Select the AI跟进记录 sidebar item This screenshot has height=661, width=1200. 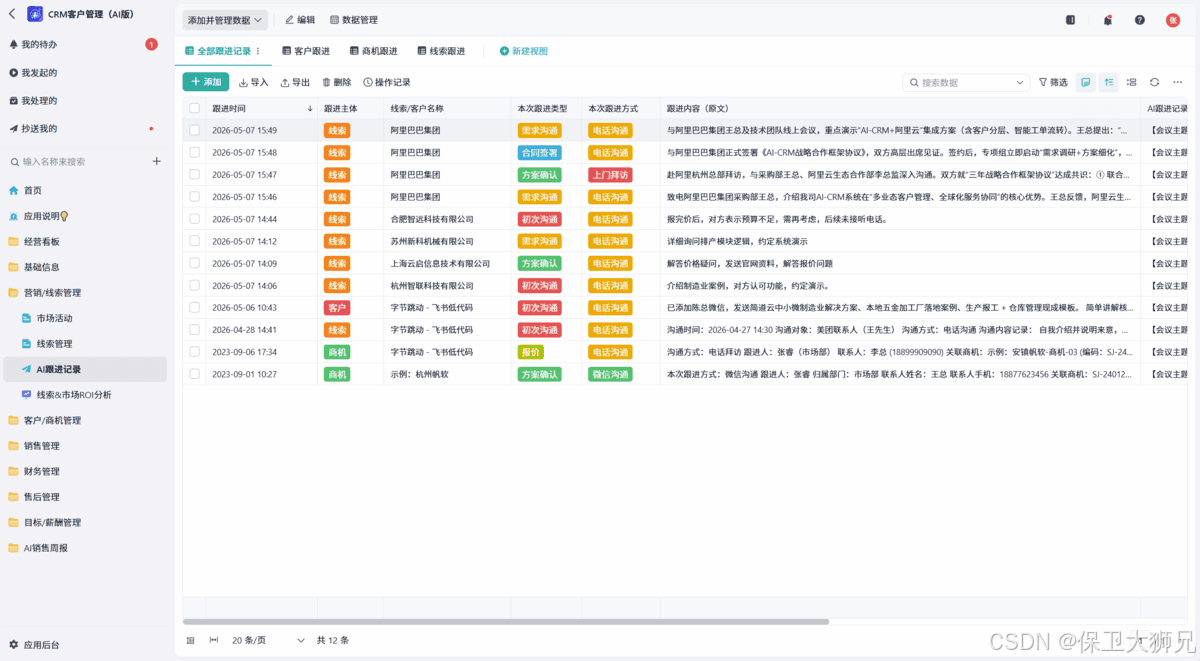pyautogui.click(x=84, y=369)
